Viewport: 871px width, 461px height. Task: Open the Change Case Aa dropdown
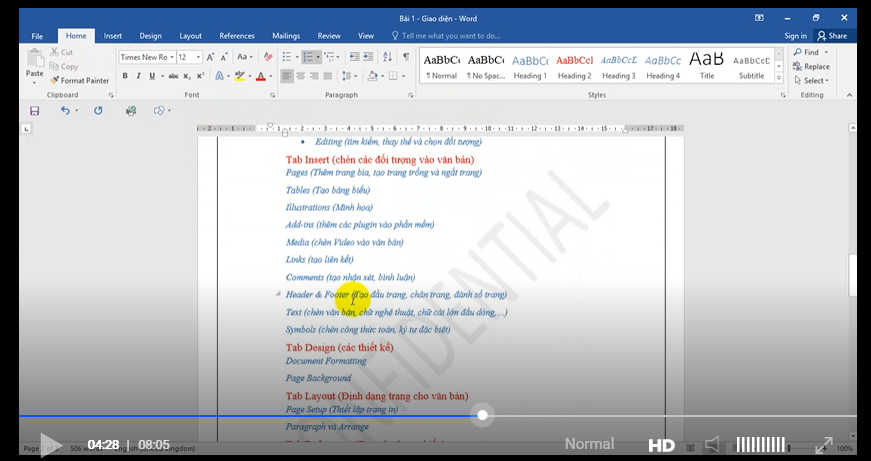pyautogui.click(x=244, y=57)
